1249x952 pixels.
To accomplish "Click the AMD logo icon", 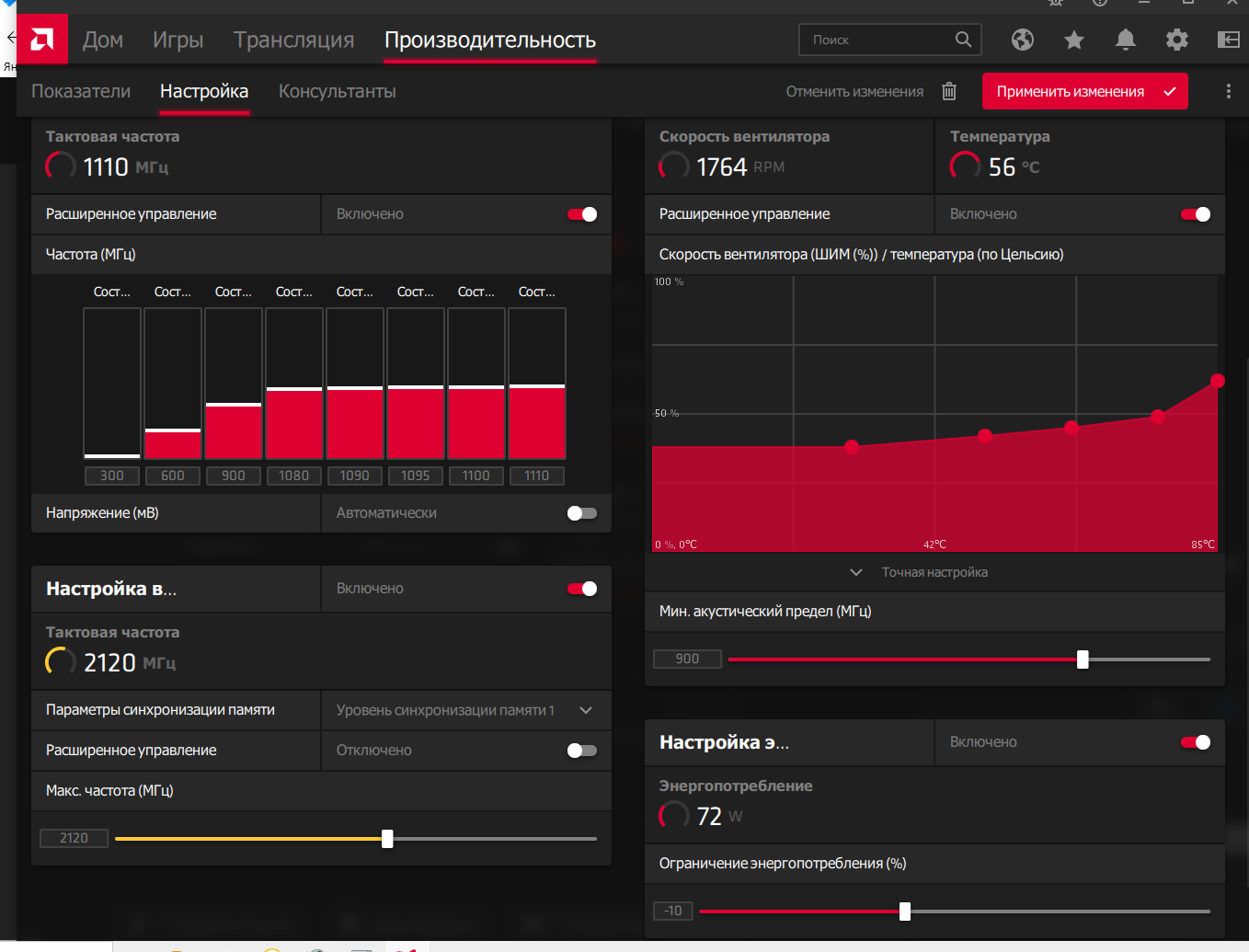I will pos(42,40).
